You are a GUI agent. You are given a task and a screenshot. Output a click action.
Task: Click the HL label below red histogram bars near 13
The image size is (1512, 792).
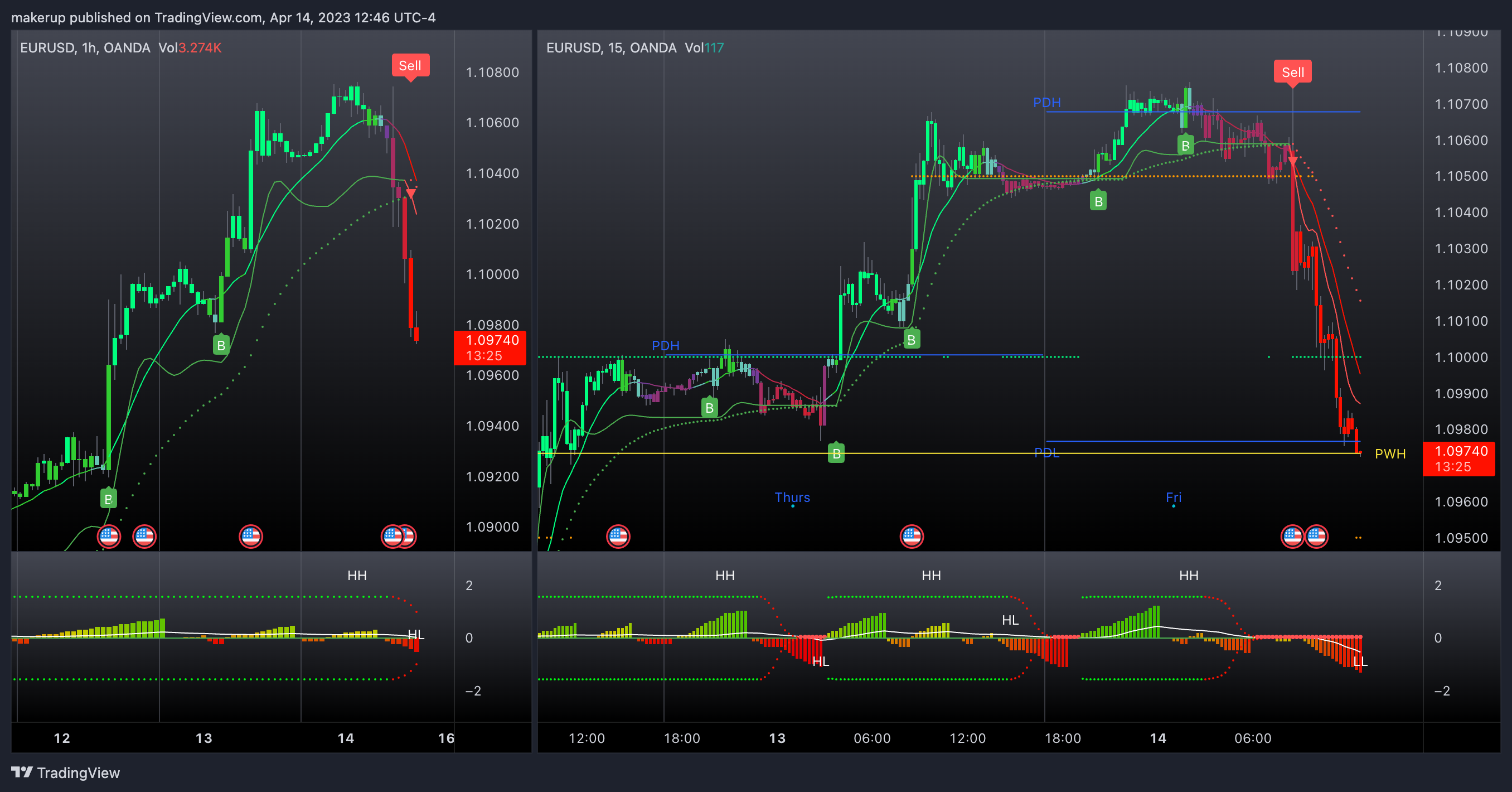pyautogui.click(x=821, y=661)
